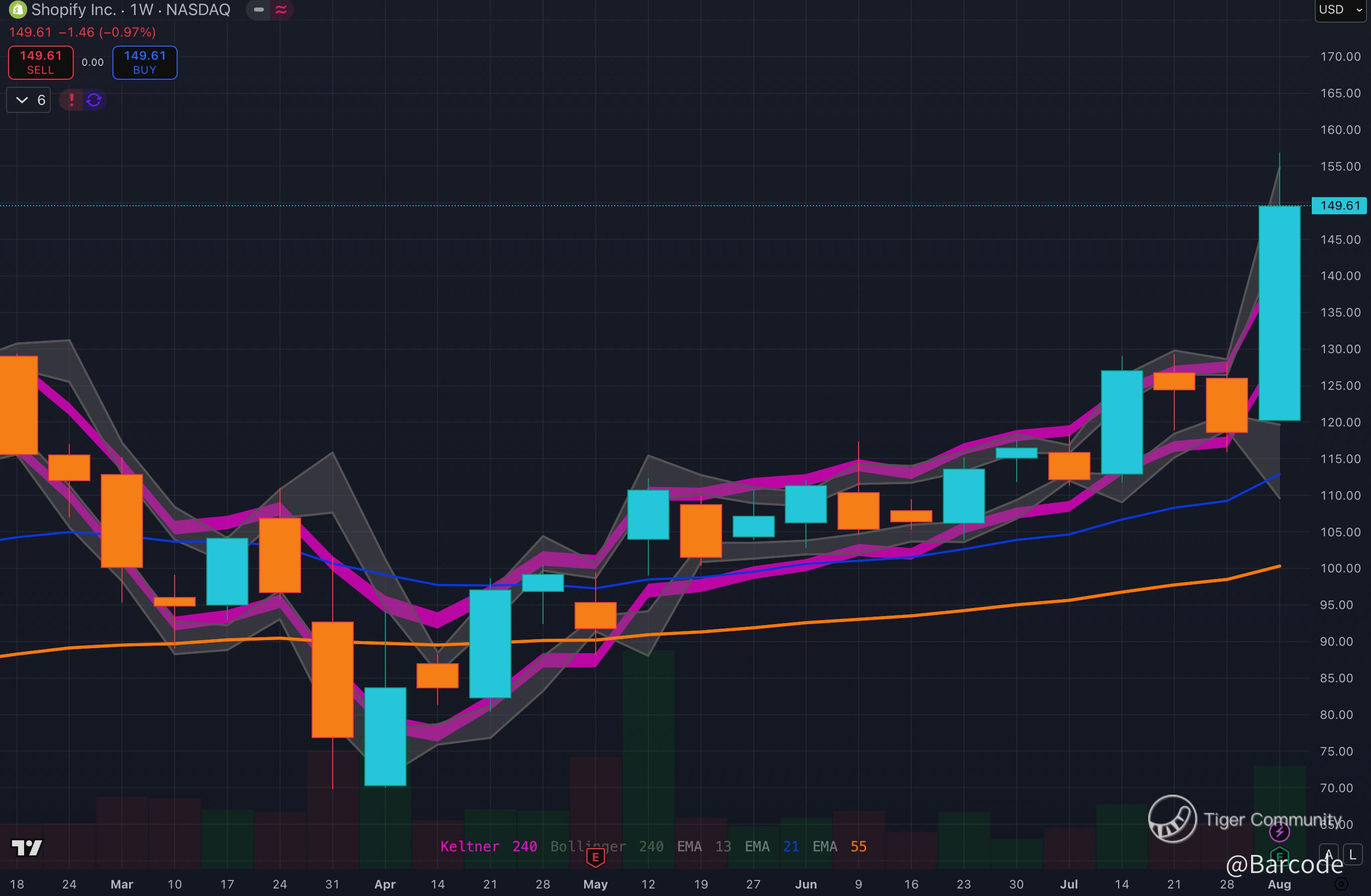This screenshot has height=896, width=1371.
Task: Click the pink approximate-equal data icon
Action: [281, 10]
